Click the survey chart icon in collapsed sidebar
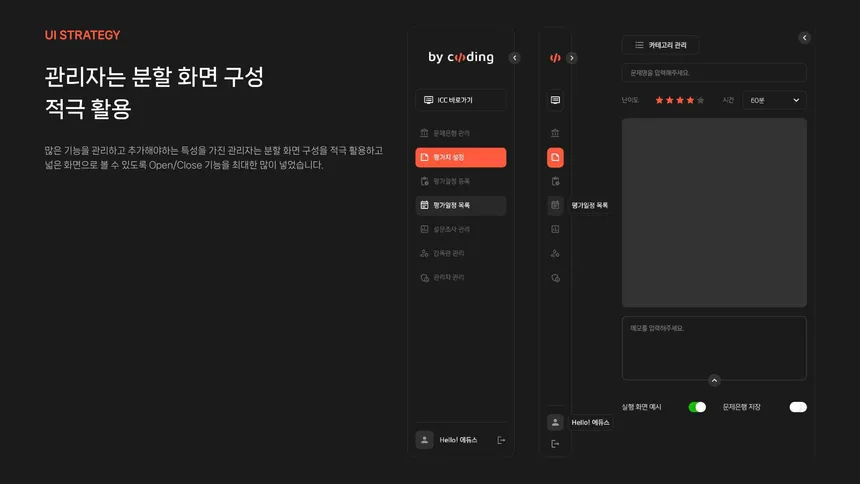Viewport: 860px width, 484px height. click(555, 229)
